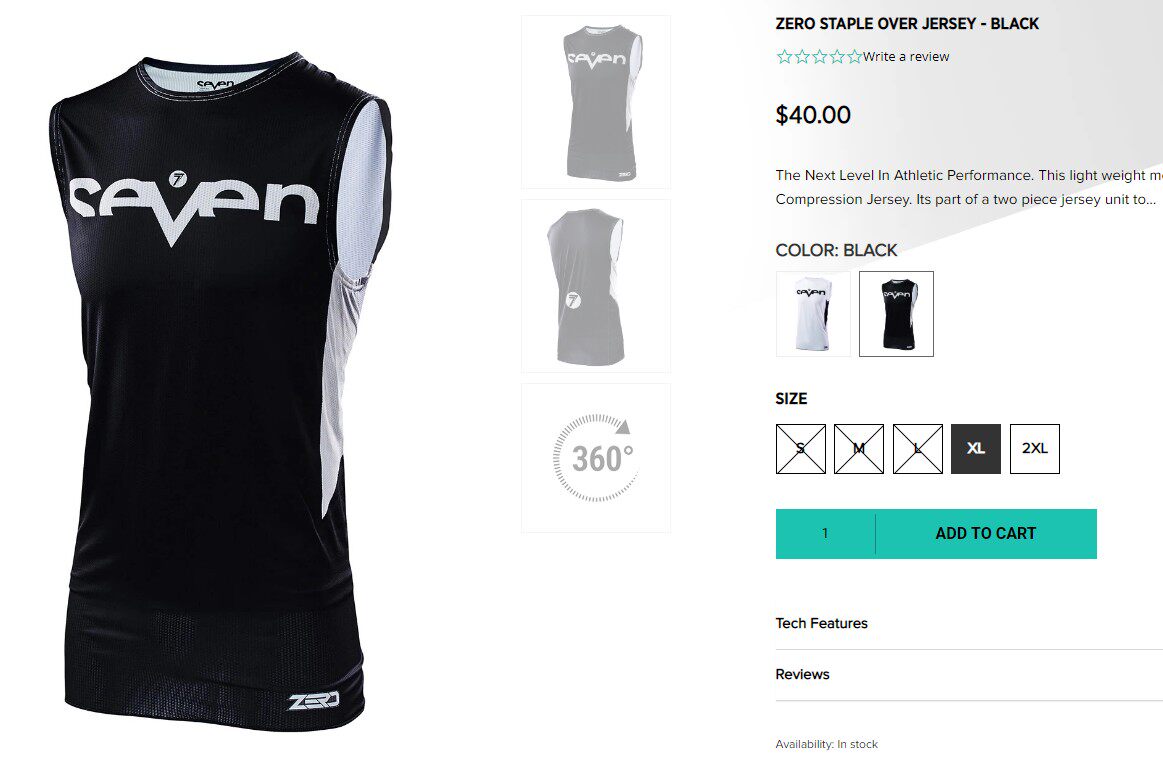Choose the white jersey color swatch
The height and width of the screenshot is (757, 1163).
(x=813, y=314)
